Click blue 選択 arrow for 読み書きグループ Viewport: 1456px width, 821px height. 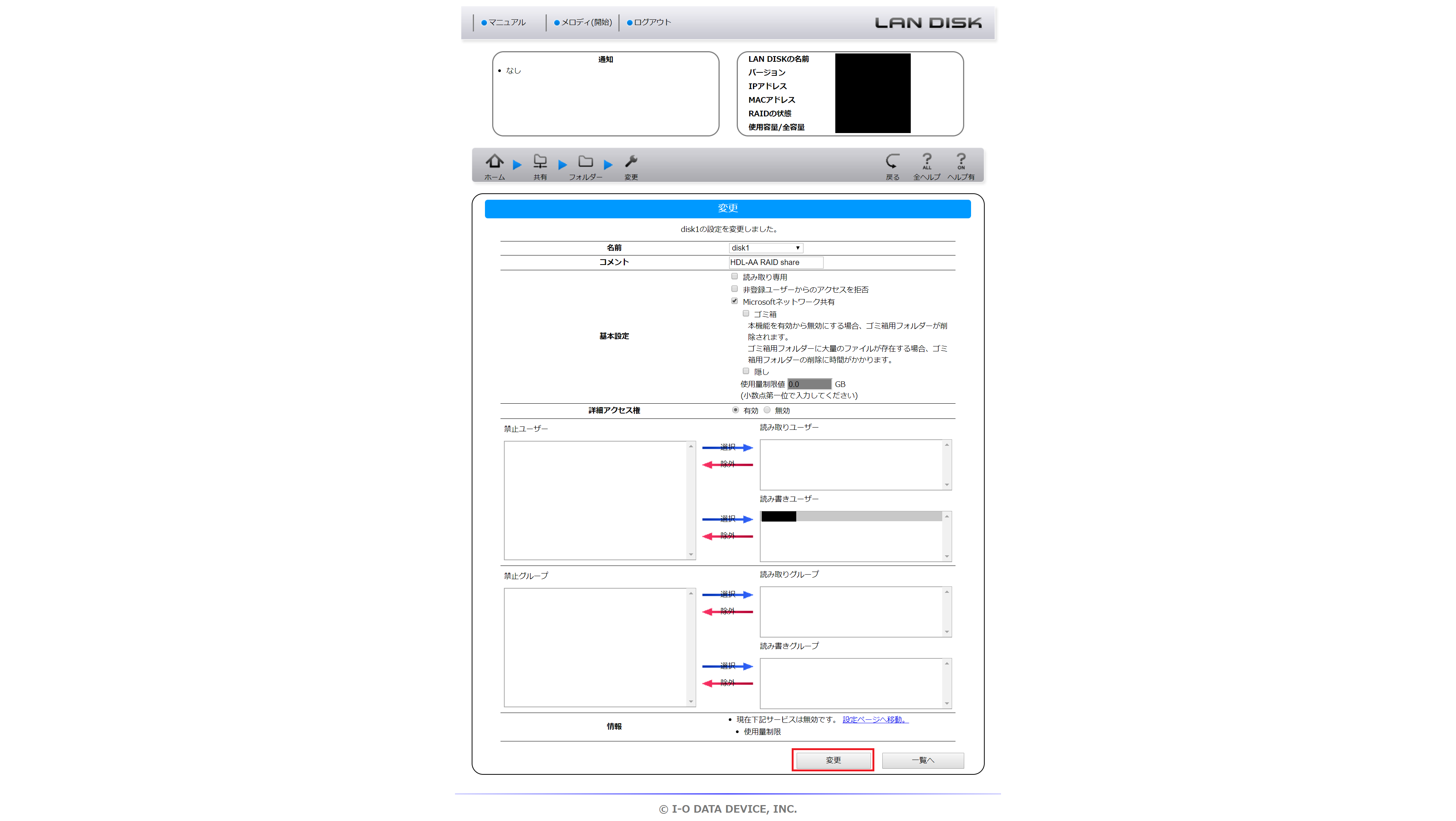(x=728, y=666)
